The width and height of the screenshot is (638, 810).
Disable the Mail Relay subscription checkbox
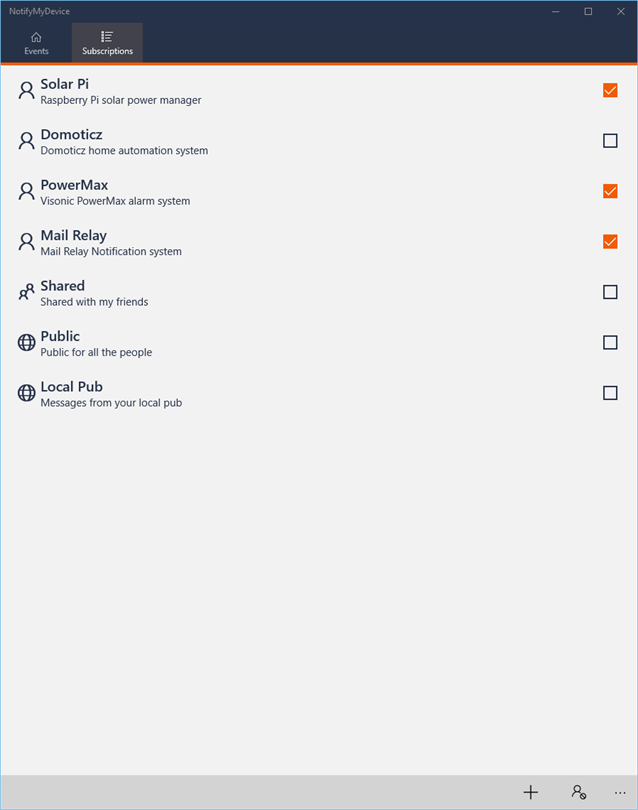pos(610,242)
